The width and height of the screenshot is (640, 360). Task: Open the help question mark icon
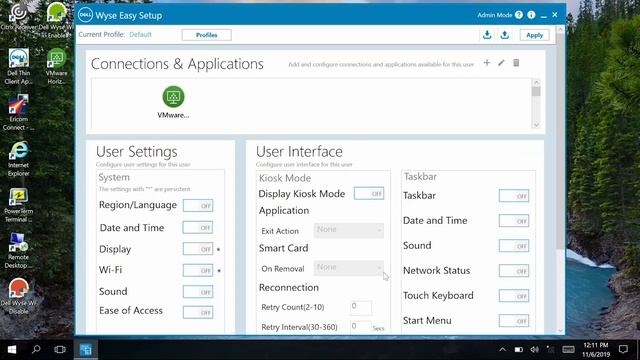(519, 15)
